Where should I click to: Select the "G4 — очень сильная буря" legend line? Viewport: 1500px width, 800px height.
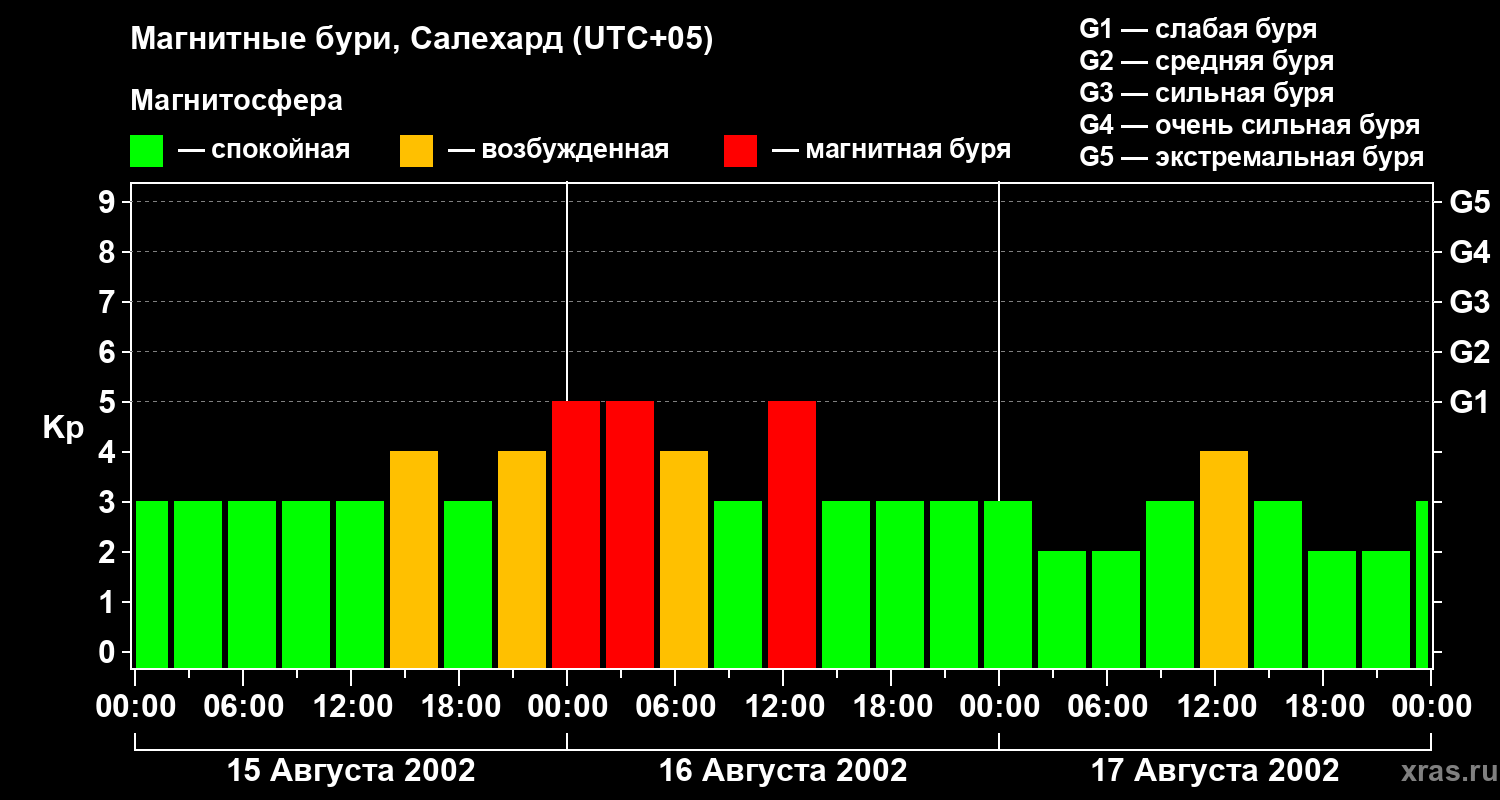[1249, 125]
